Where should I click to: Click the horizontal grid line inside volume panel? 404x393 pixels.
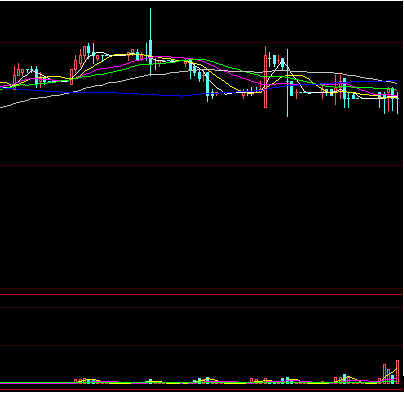[x=202, y=346]
